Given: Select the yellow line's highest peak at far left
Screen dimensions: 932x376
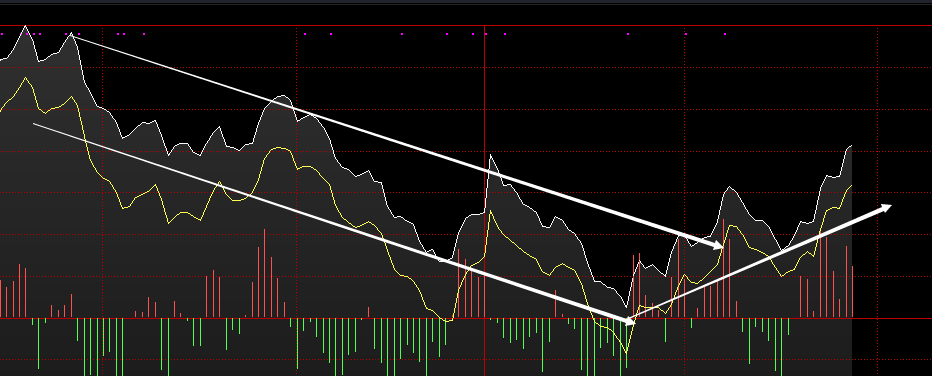Looking at the screenshot, I should pos(25,78).
